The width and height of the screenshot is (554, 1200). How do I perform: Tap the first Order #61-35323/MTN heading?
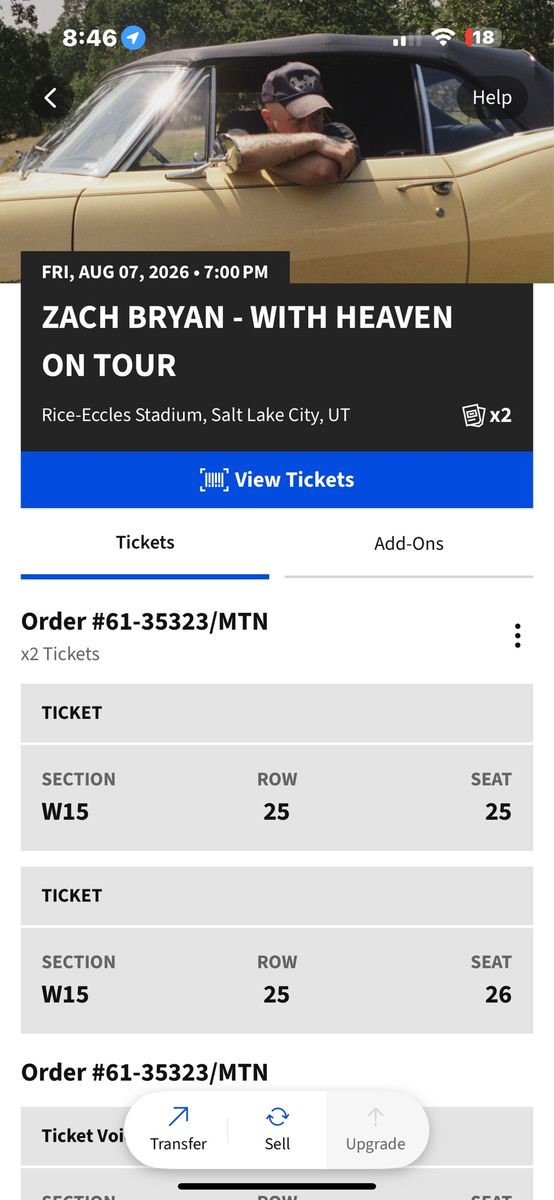pyautogui.click(x=145, y=621)
